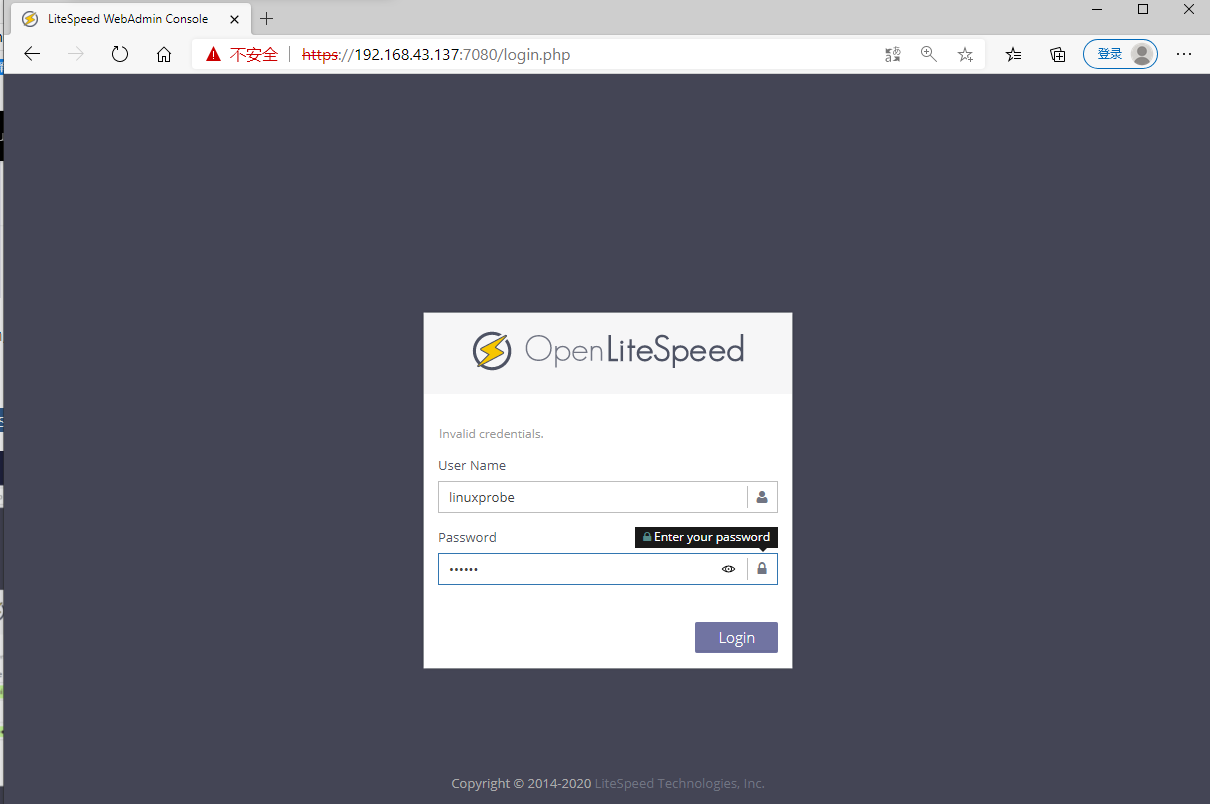Open the collections icon
This screenshot has height=804, width=1210.
pyautogui.click(x=1057, y=54)
